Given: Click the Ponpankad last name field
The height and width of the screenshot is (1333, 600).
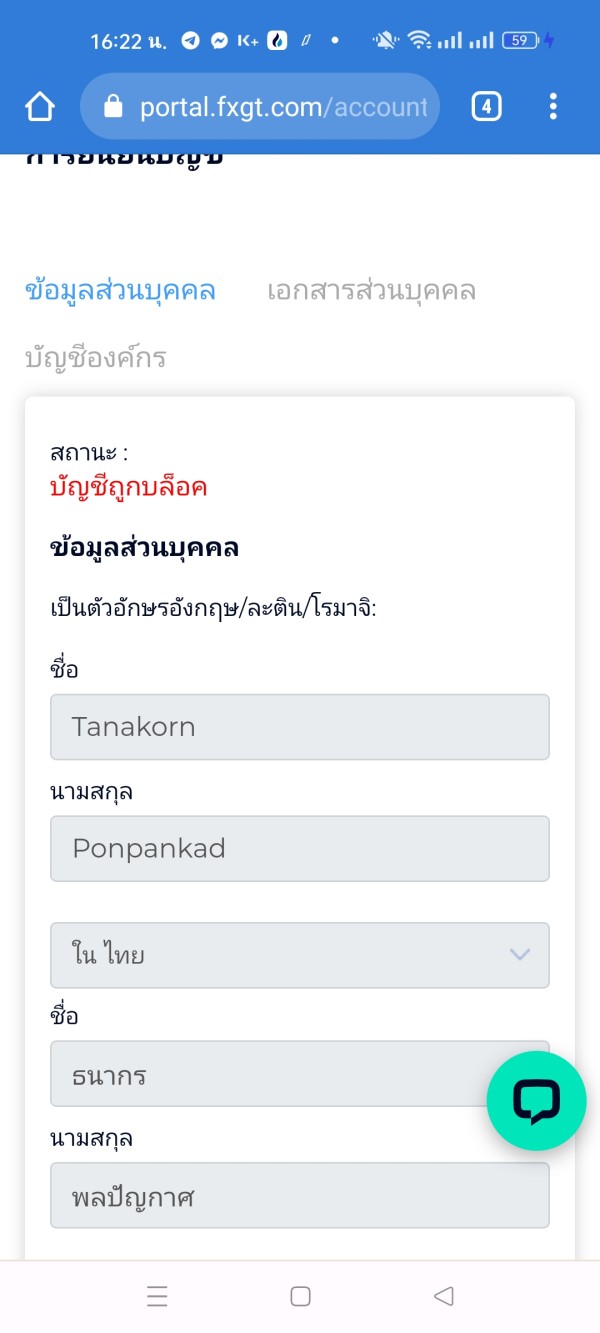Looking at the screenshot, I should [299, 849].
